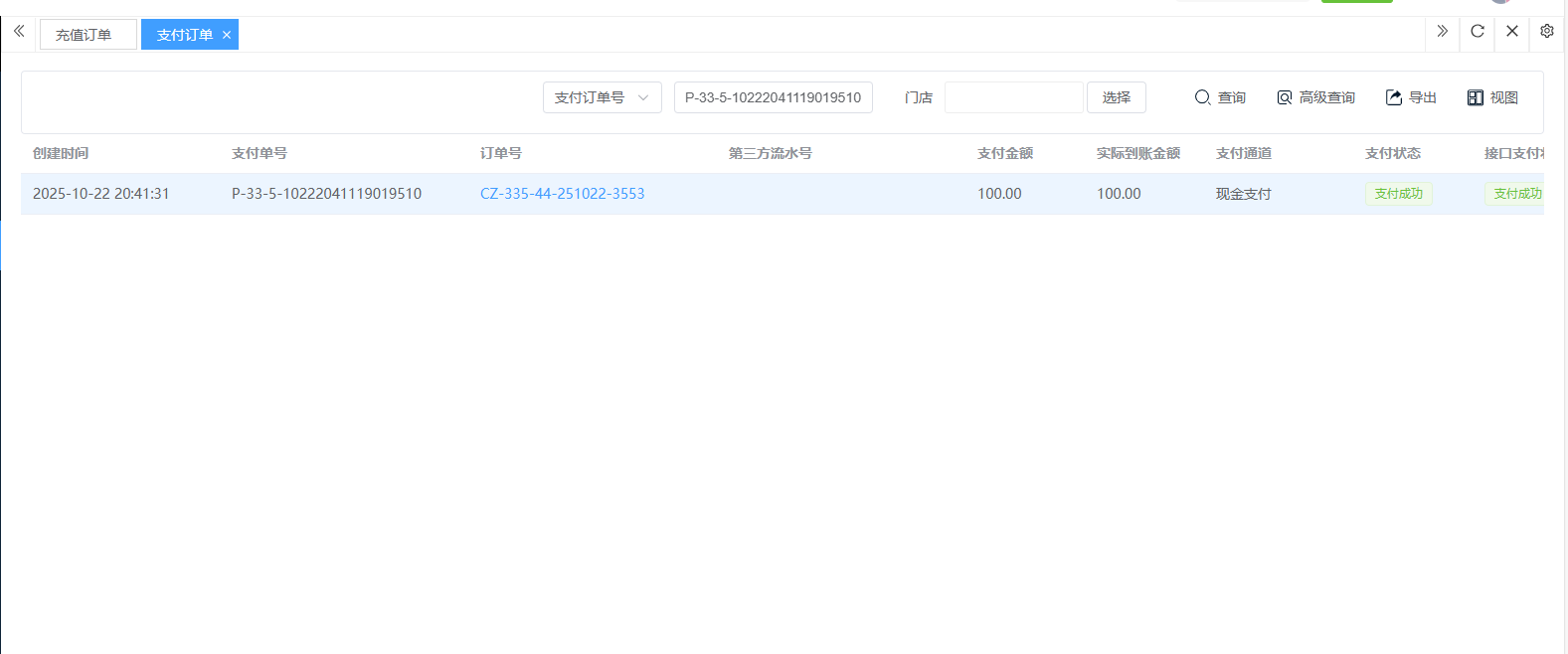Open 高级查询 advanced search
The image size is (1568, 654).
[1315, 97]
